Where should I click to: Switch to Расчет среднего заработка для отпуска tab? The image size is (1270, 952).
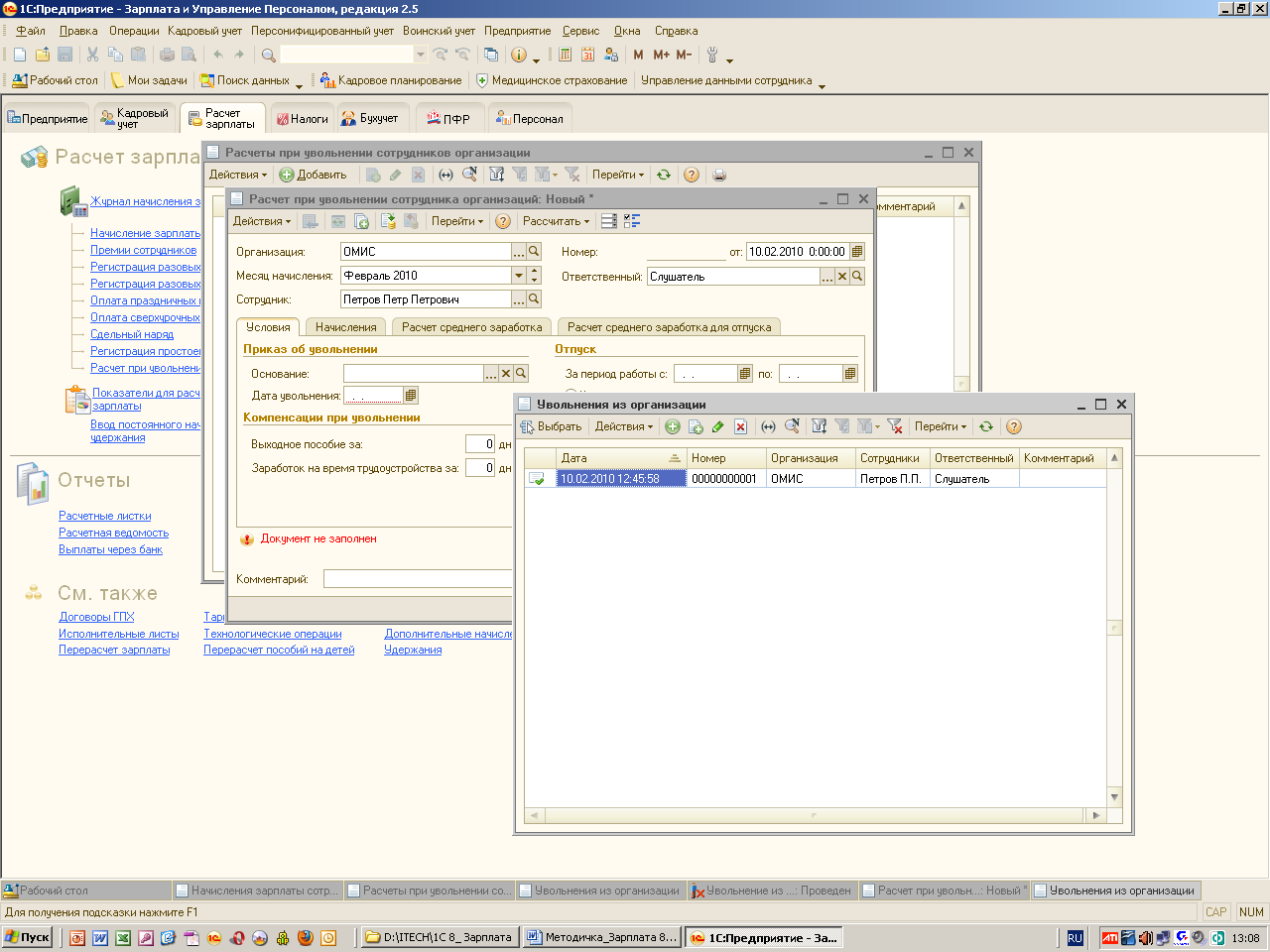(670, 327)
